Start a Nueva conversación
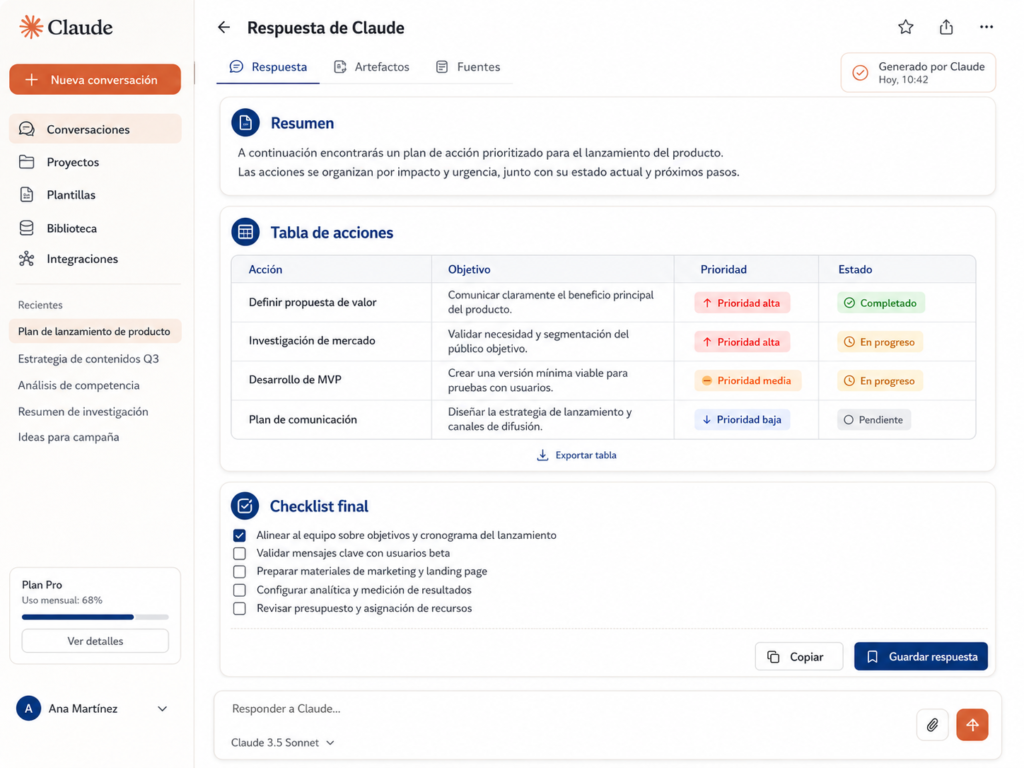The width and height of the screenshot is (1024, 768). point(95,80)
